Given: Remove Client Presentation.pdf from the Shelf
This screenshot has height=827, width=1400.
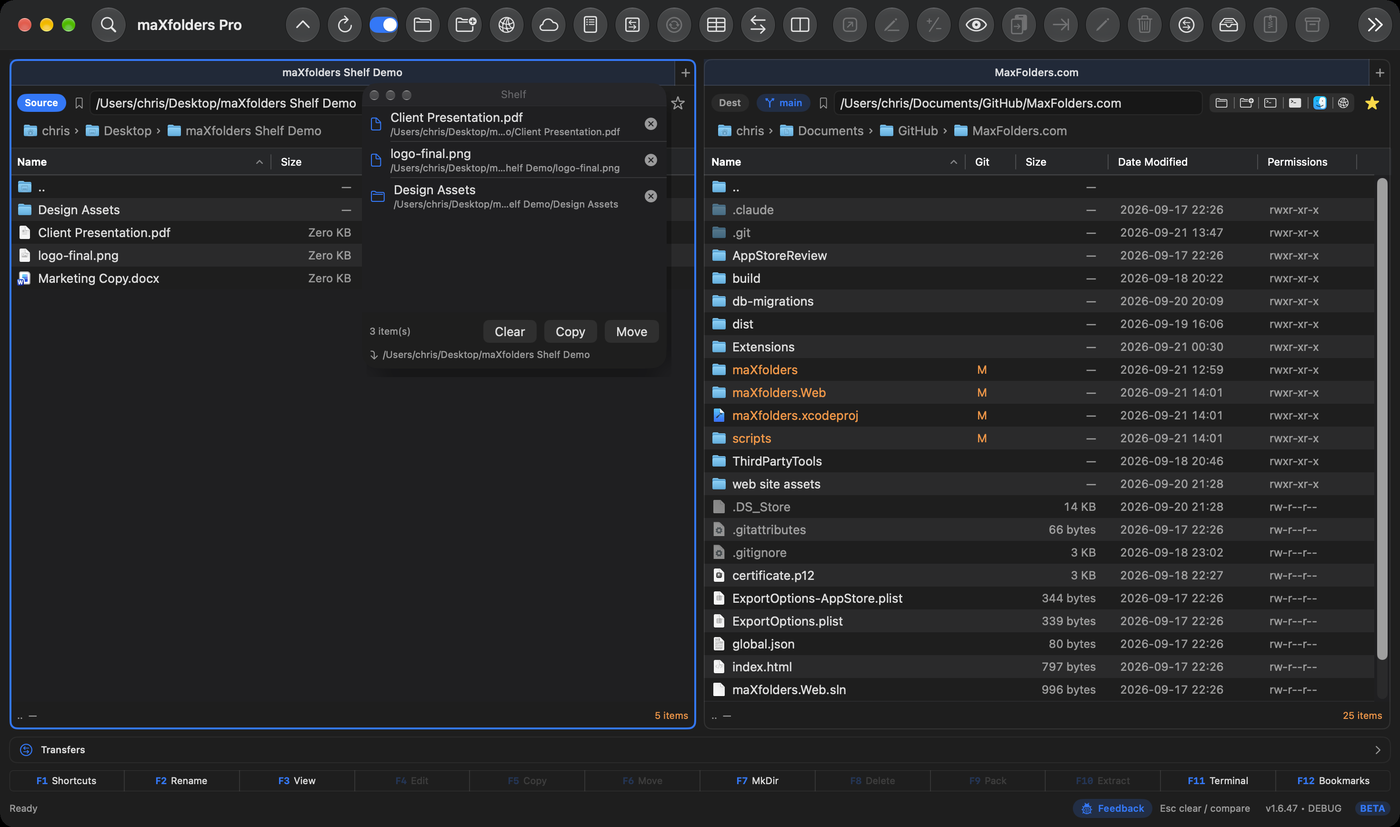Looking at the screenshot, I should point(651,124).
